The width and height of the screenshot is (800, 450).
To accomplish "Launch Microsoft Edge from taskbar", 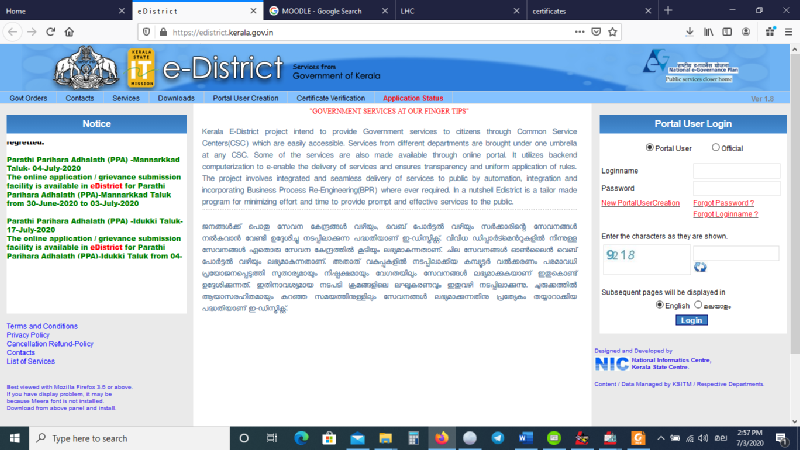I will 302,438.
